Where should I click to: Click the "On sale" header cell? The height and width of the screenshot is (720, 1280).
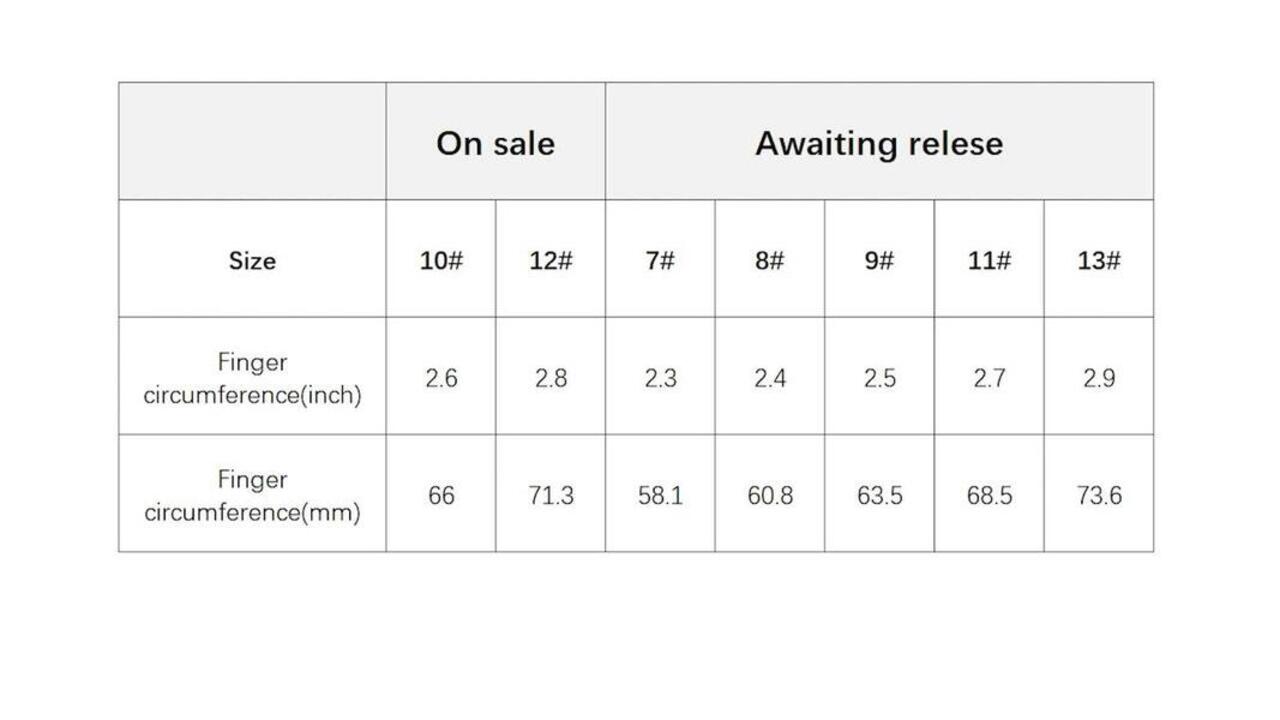[495, 142]
